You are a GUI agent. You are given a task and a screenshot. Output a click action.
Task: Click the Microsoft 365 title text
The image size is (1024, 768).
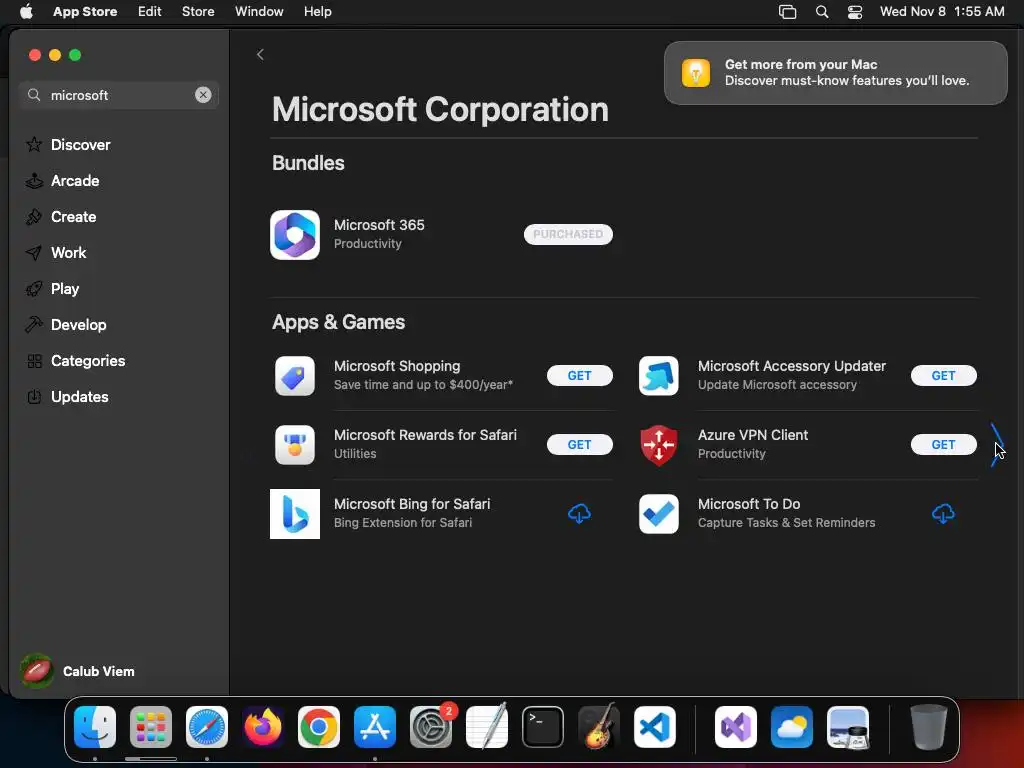pos(379,225)
